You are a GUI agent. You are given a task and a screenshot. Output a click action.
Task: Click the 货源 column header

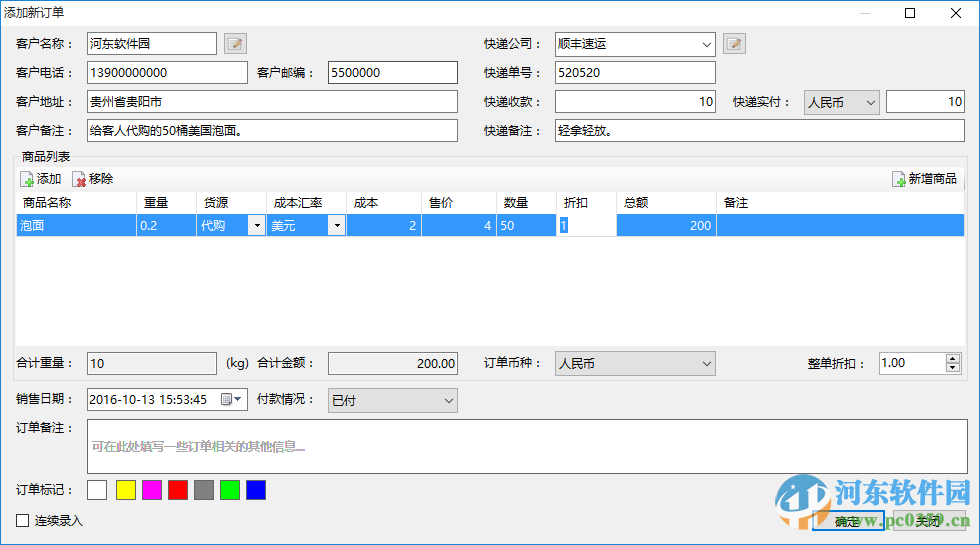231,203
